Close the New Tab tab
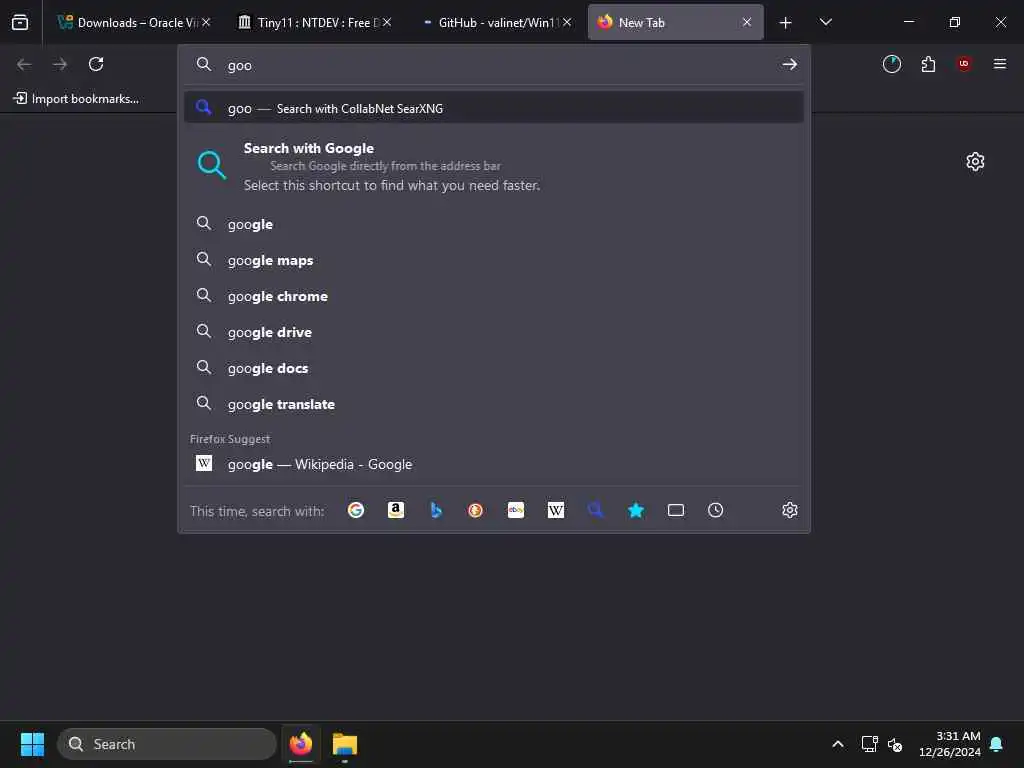The image size is (1024, 768). pos(746,22)
